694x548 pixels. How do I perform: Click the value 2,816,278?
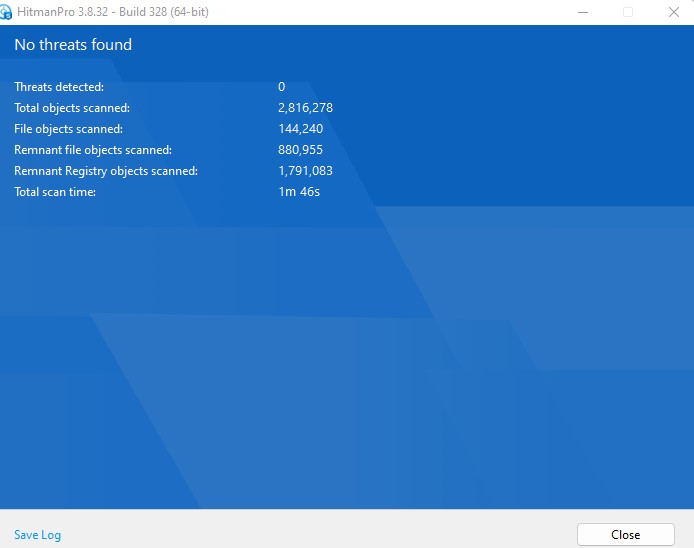pos(305,108)
